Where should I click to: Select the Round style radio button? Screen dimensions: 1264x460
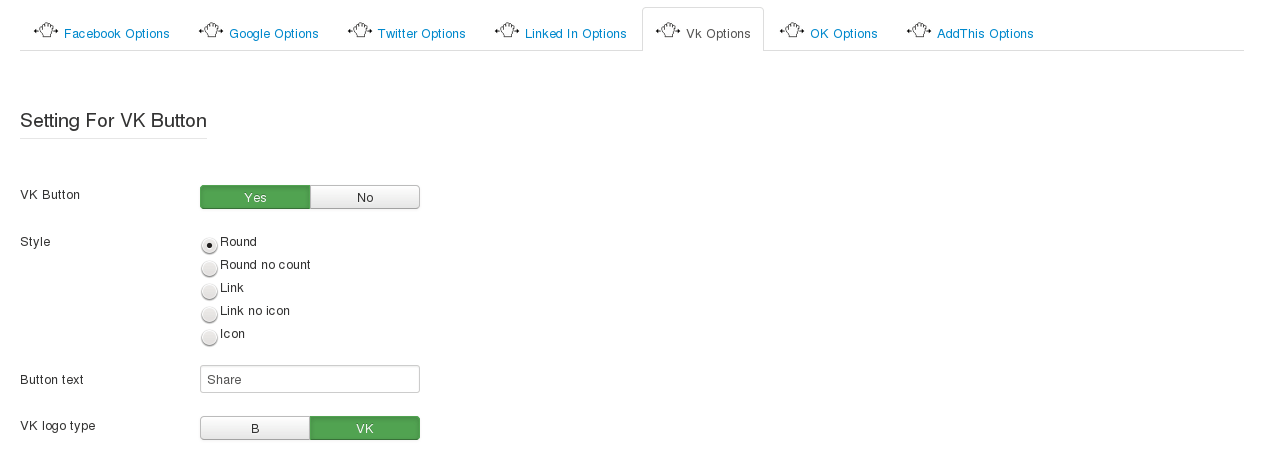pos(209,245)
